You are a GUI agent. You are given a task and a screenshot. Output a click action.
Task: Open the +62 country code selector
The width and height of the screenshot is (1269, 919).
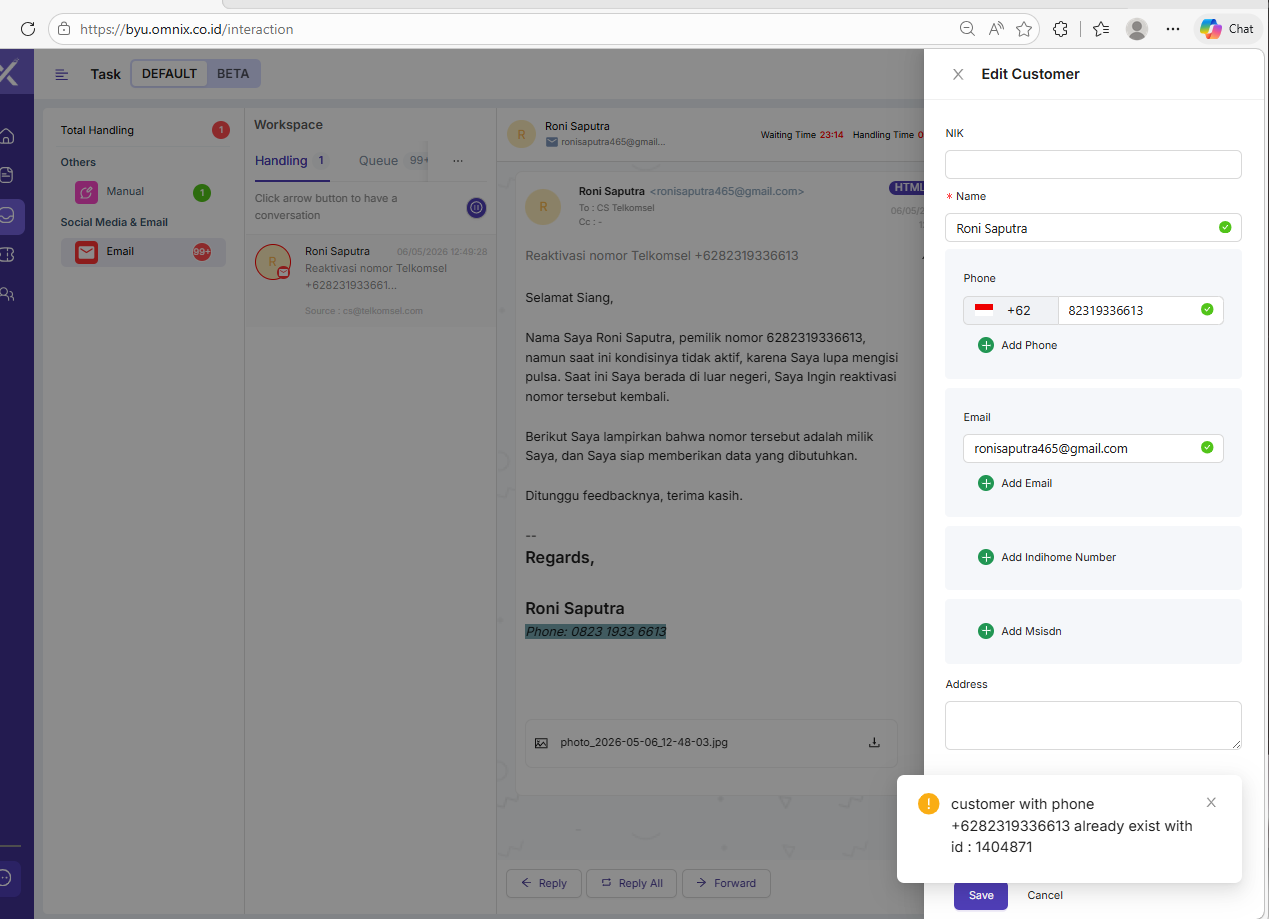point(1010,311)
